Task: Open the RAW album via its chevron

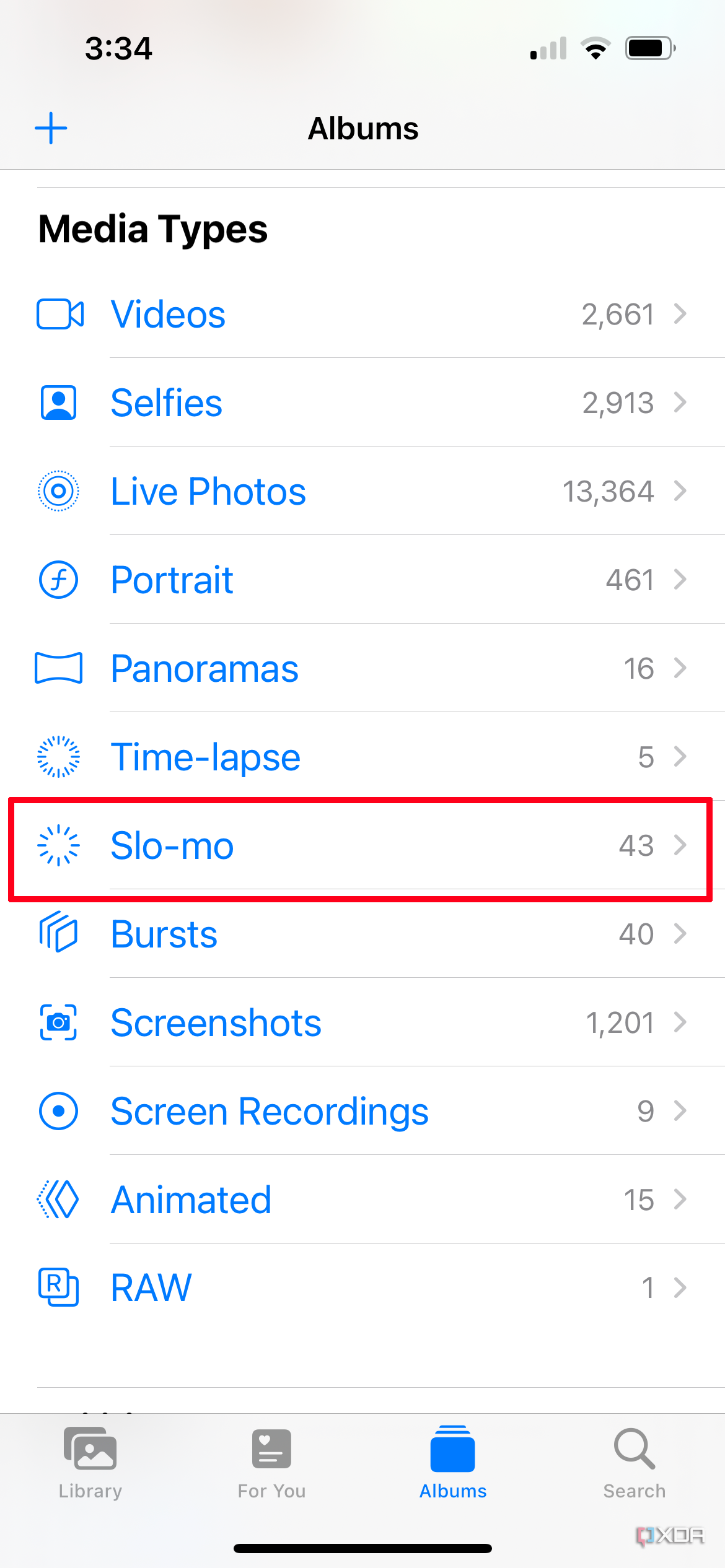Action: tap(682, 1288)
